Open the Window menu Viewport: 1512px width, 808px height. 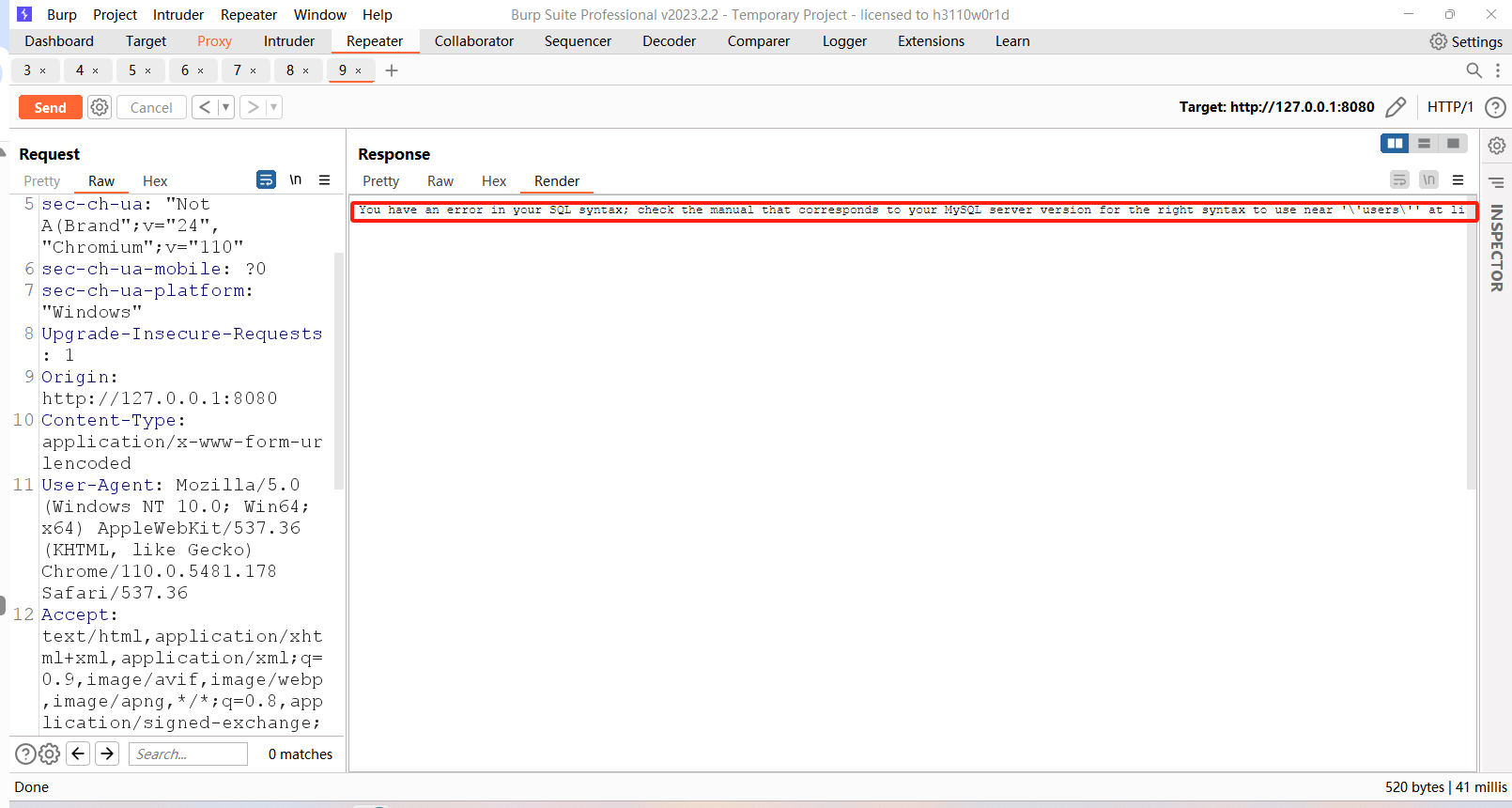click(x=320, y=15)
